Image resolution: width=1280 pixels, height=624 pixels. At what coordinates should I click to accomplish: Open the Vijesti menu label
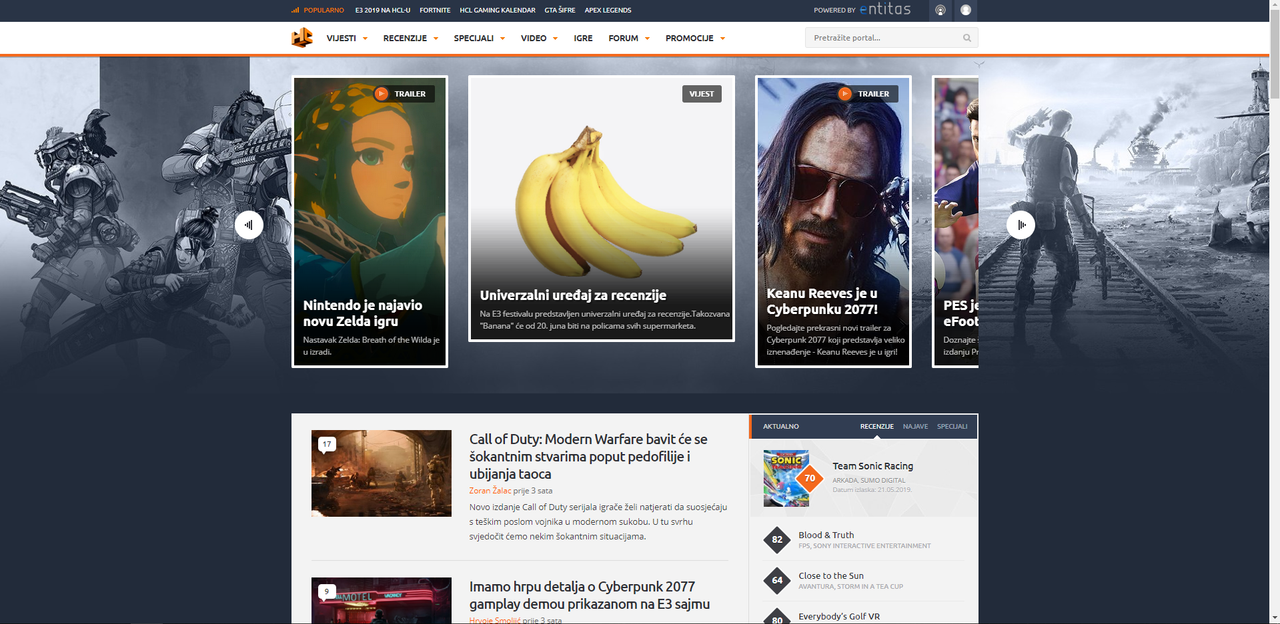(341, 38)
